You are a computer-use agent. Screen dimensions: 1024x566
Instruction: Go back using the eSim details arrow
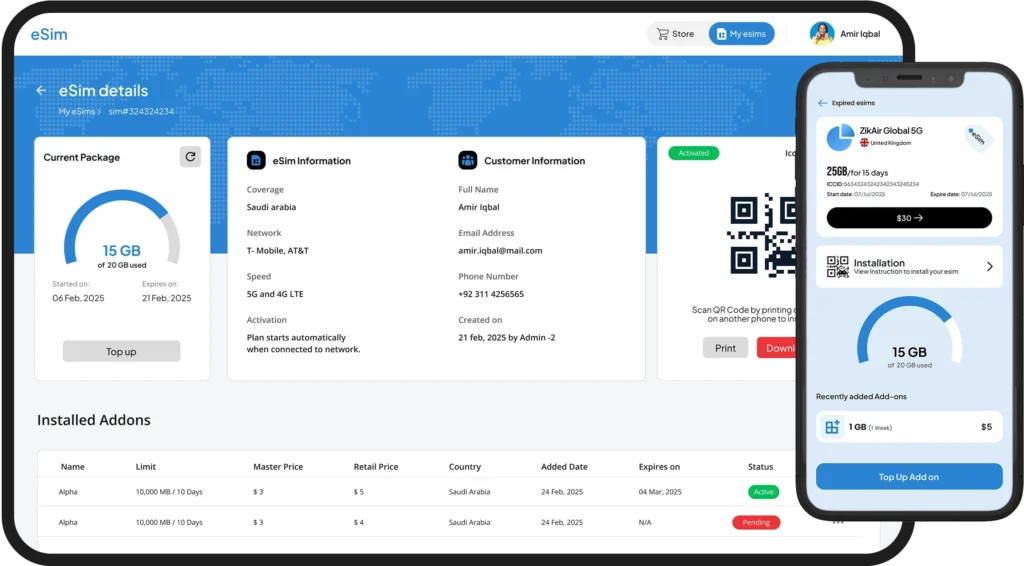pyautogui.click(x=41, y=91)
